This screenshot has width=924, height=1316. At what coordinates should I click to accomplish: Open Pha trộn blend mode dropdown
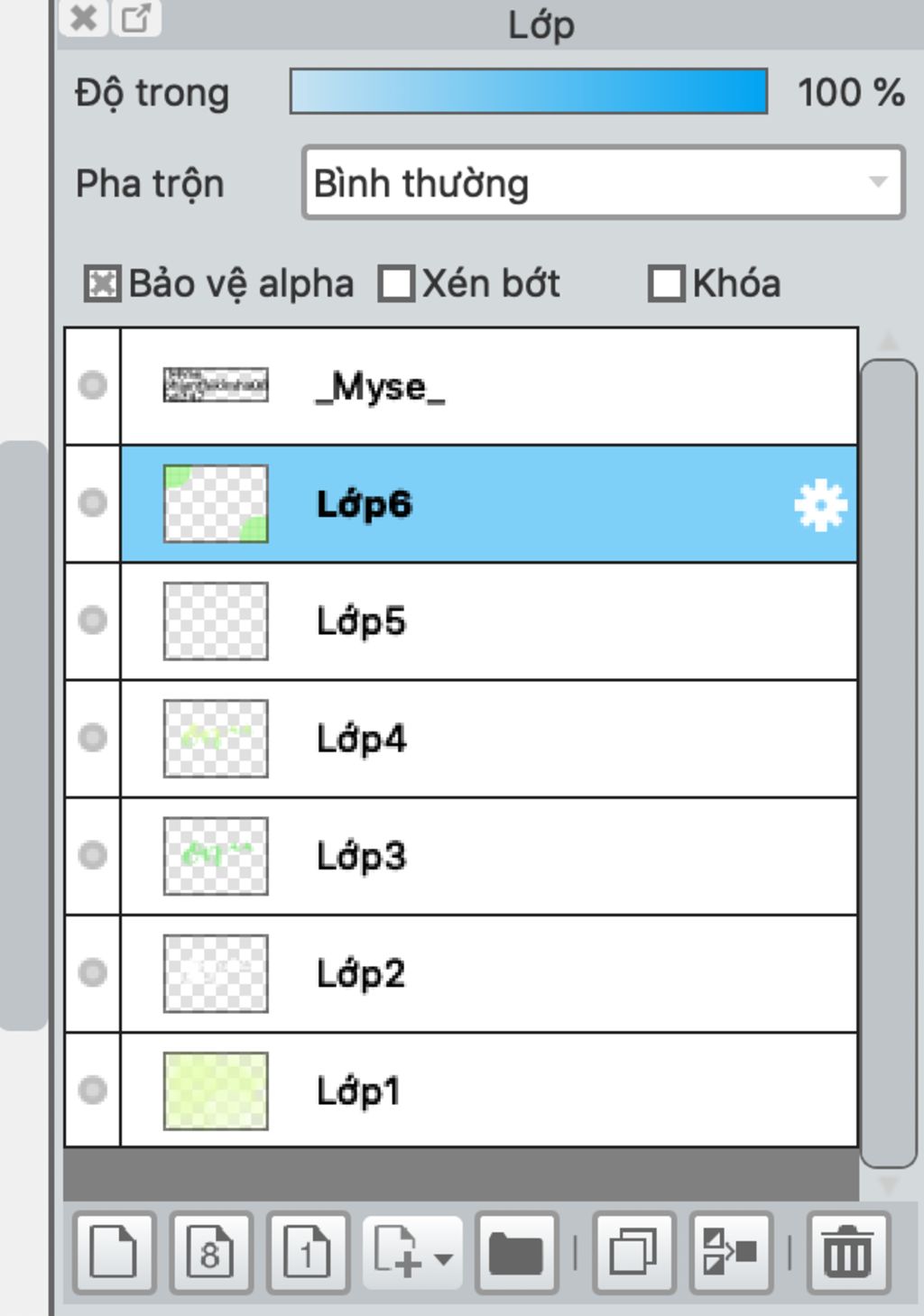click(603, 183)
